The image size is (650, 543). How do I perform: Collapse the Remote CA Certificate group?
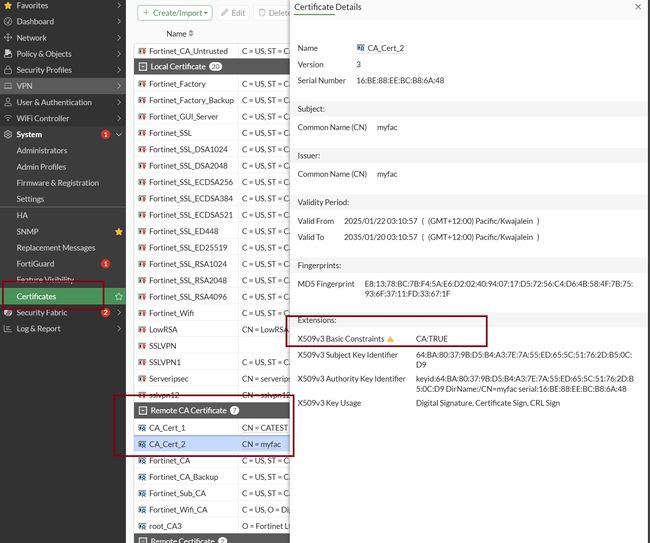click(143, 411)
